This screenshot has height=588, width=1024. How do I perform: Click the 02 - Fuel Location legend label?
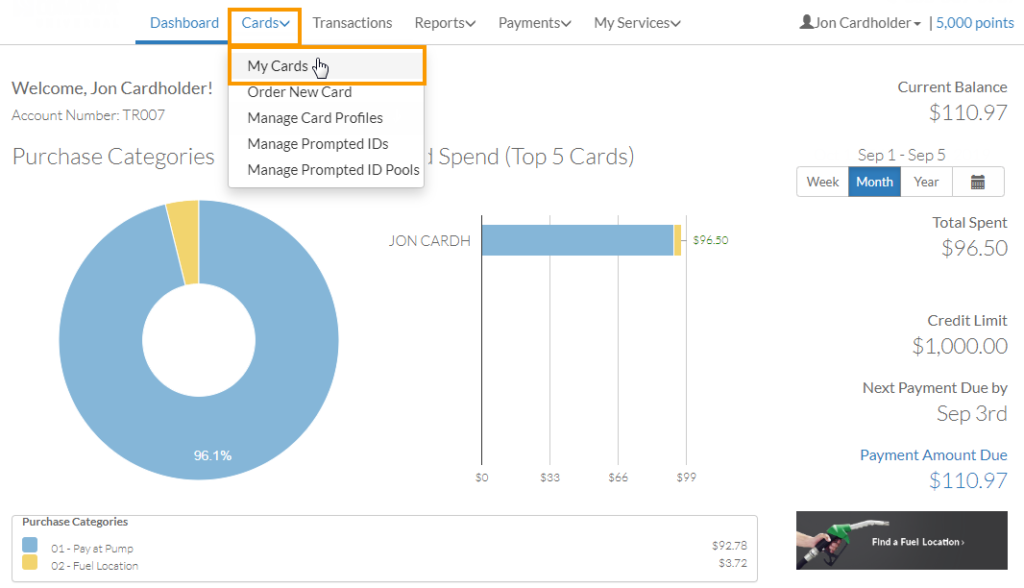point(95,566)
